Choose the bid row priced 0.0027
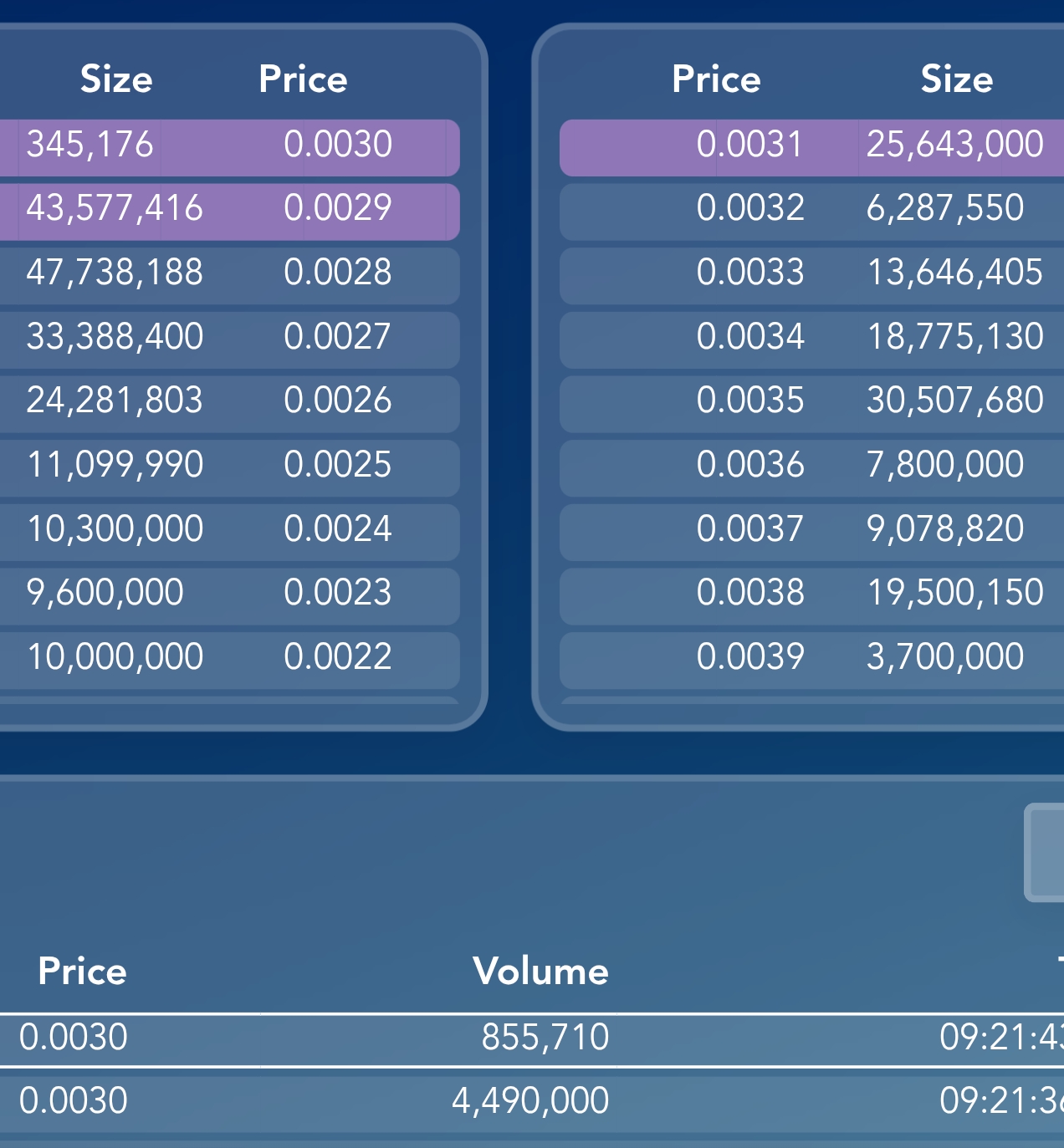1064x1148 pixels. [x=230, y=340]
